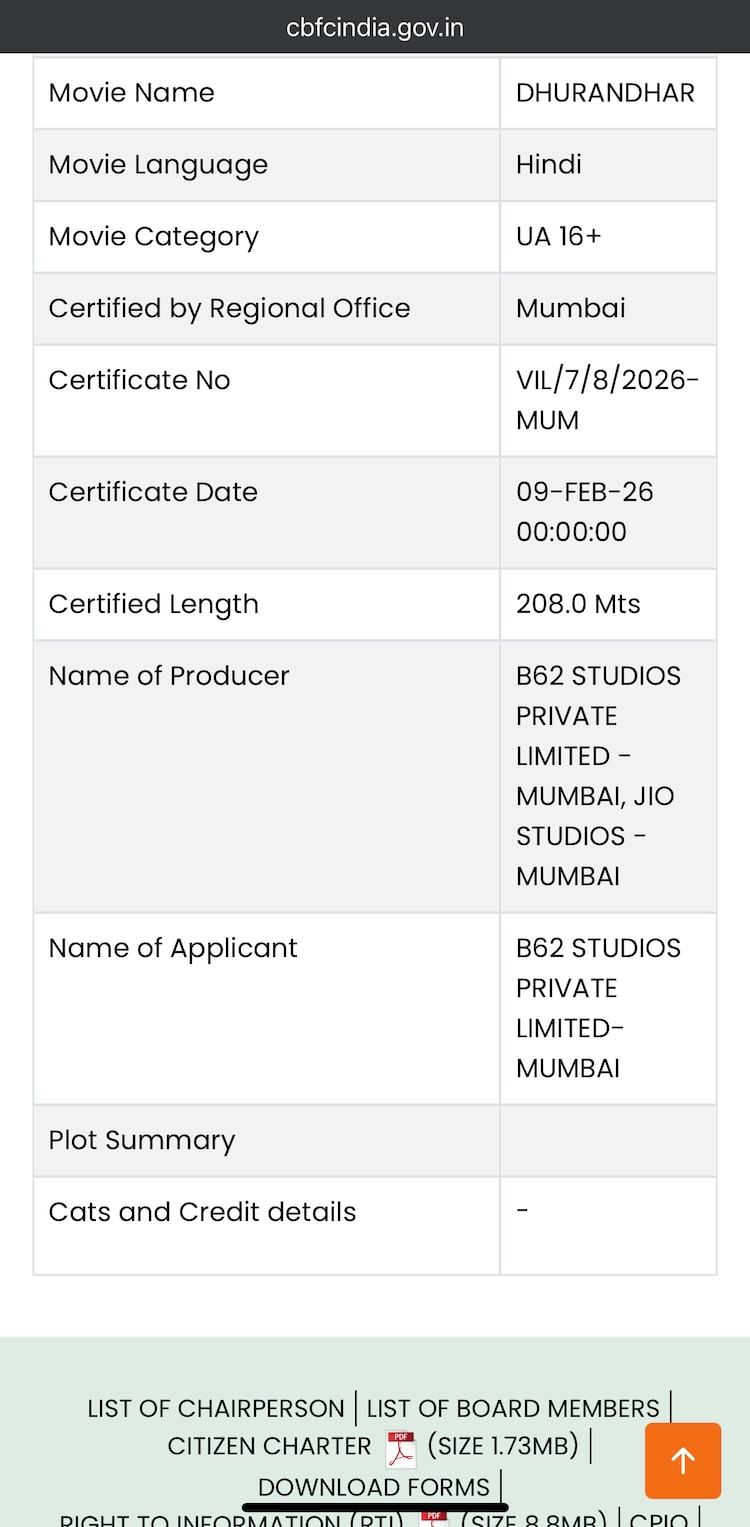The height and width of the screenshot is (1527, 750).
Task: Click the Mumbai regional office value
Action: [x=571, y=308]
